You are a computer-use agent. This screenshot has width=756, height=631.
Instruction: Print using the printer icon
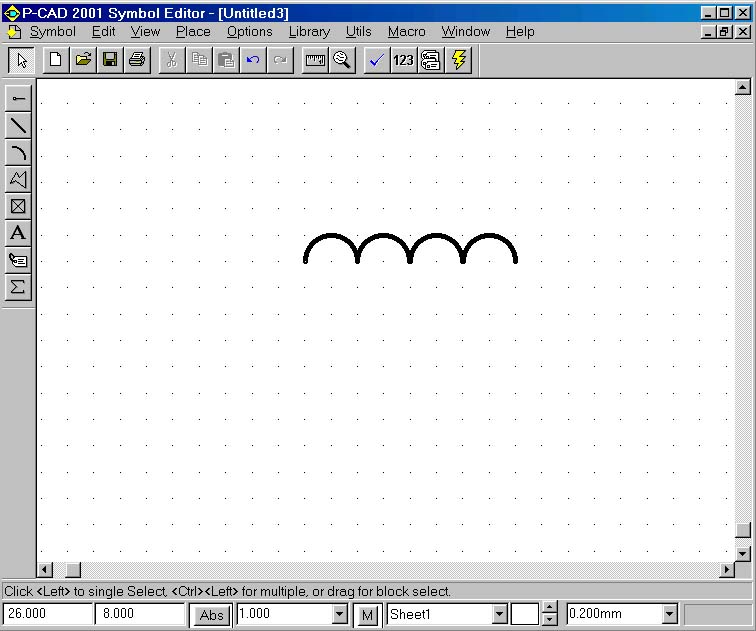click(x=137, y=60)
